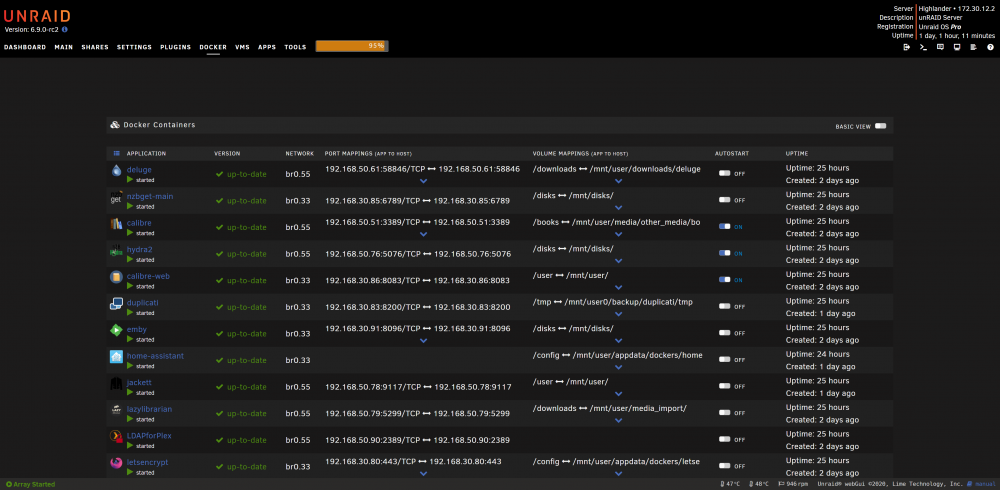Open the Plugins tab
Screen dimensions: 1000x490
pos(175,47)
